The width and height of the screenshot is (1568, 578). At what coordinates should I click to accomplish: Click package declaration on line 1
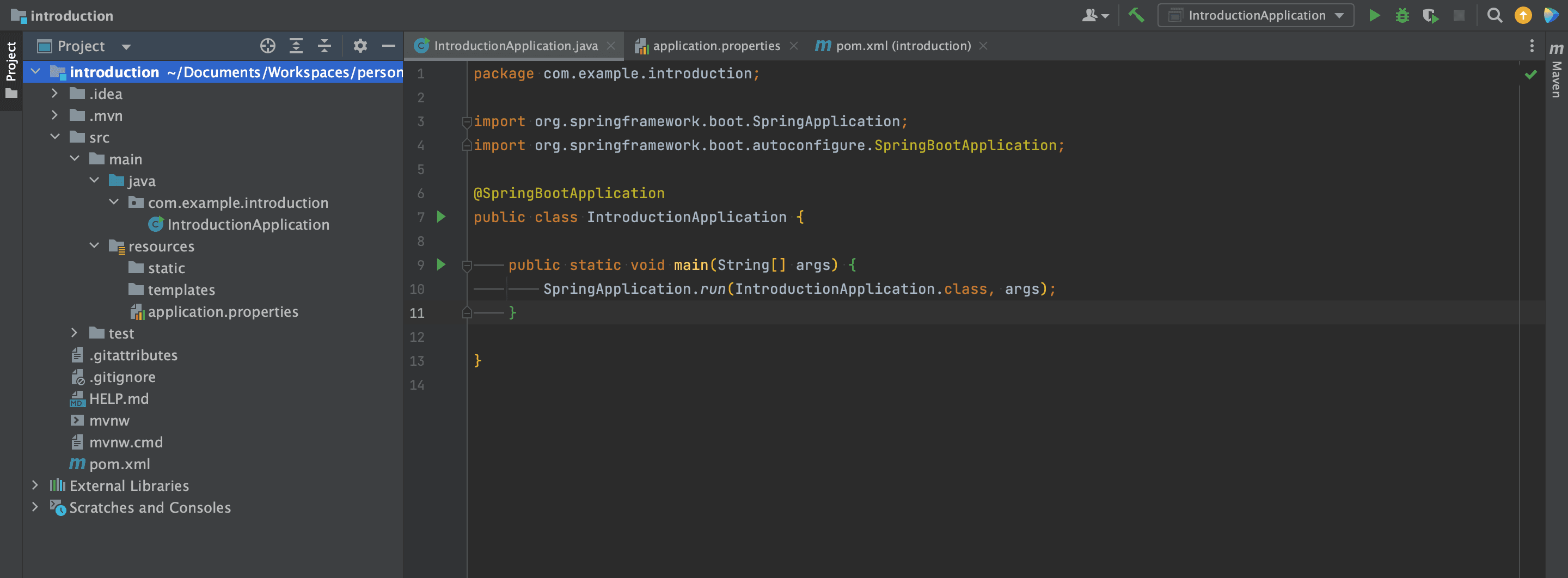tap(616, 73)
